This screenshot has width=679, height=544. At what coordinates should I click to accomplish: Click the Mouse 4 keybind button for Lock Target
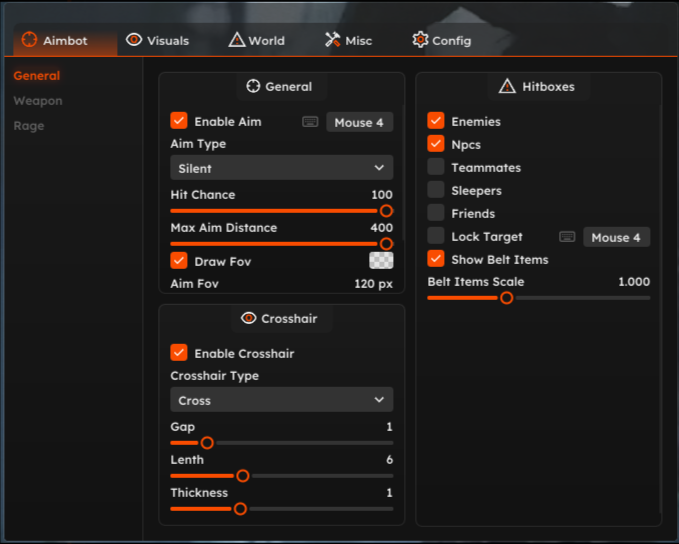(x=616, y=237)
